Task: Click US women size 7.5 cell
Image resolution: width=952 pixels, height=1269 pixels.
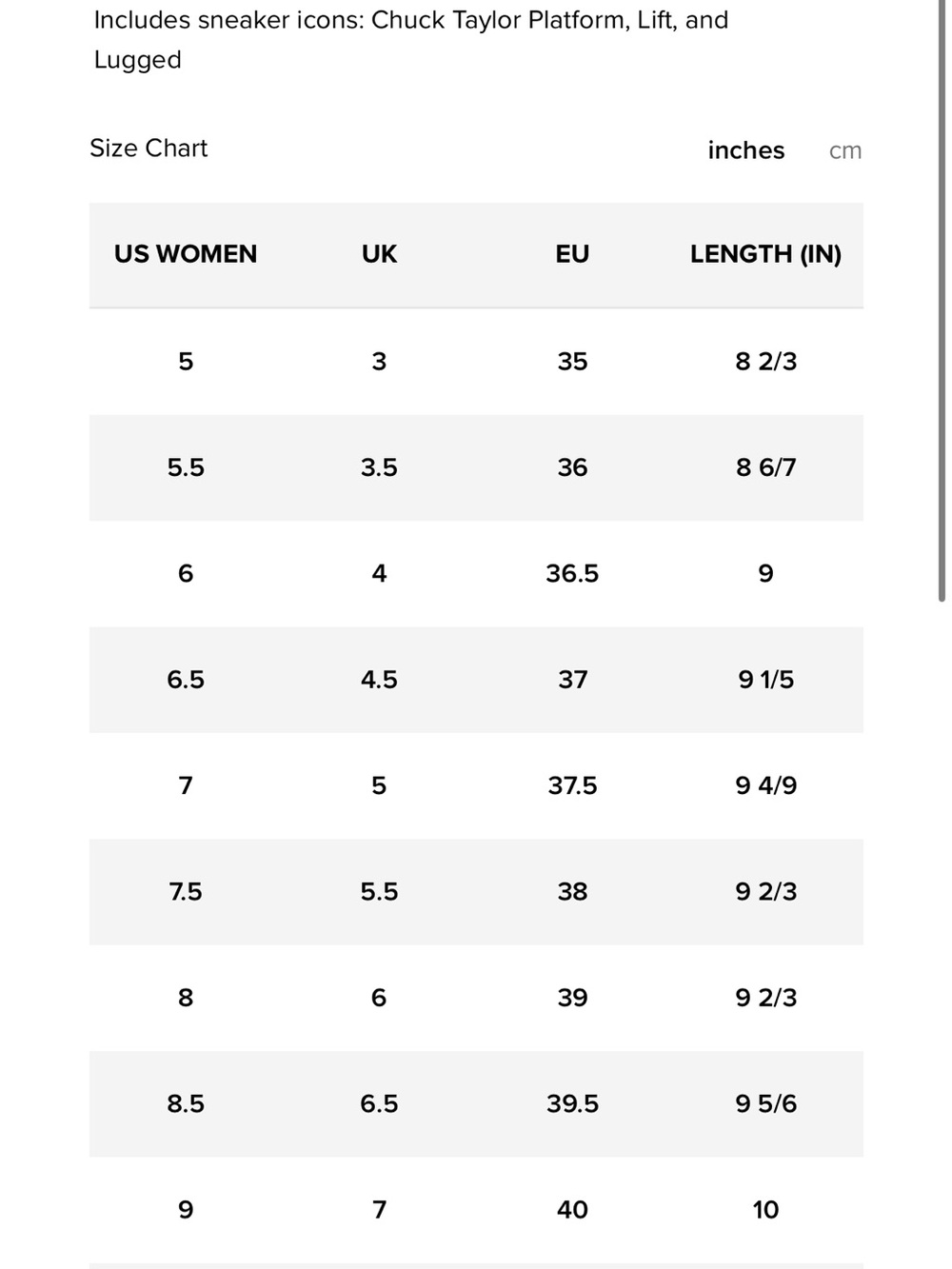Action: tap(186, 892)
